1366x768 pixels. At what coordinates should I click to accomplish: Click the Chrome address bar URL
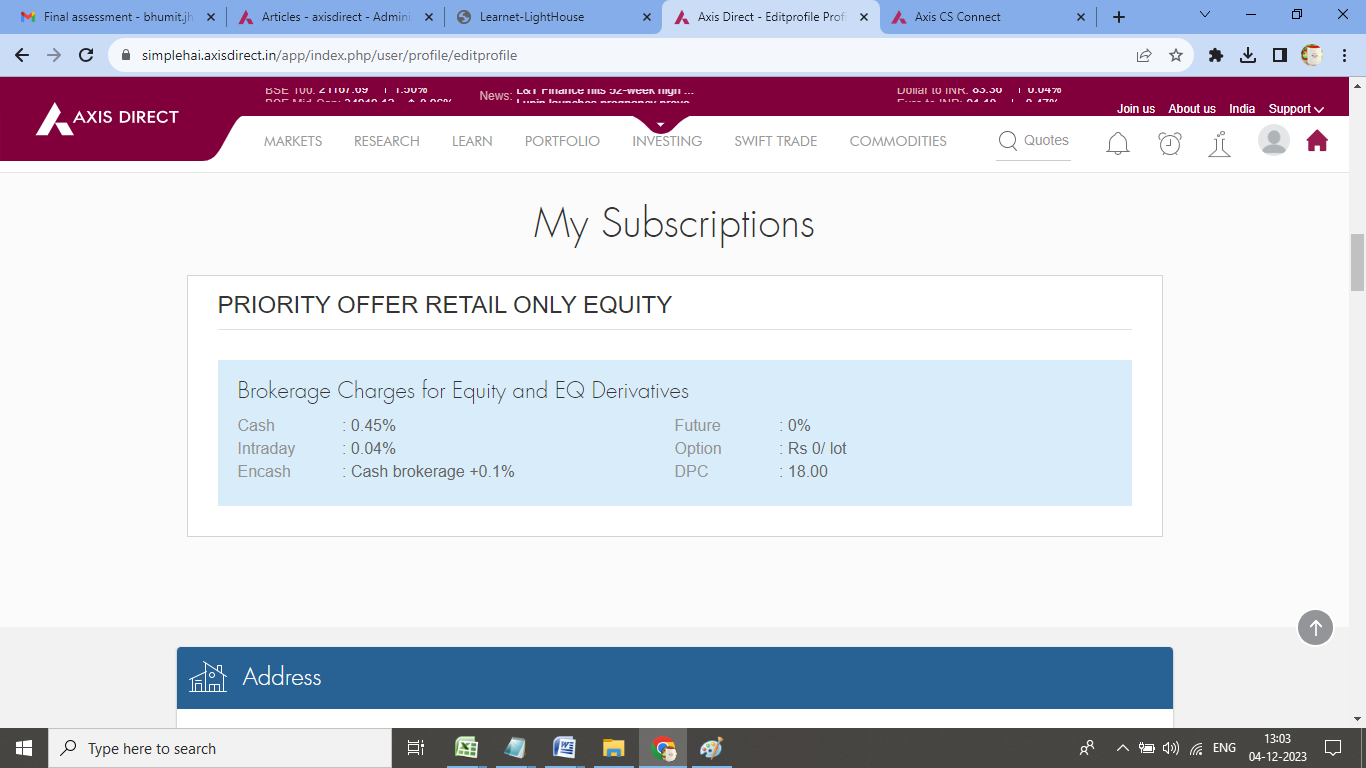coord(330,56)
